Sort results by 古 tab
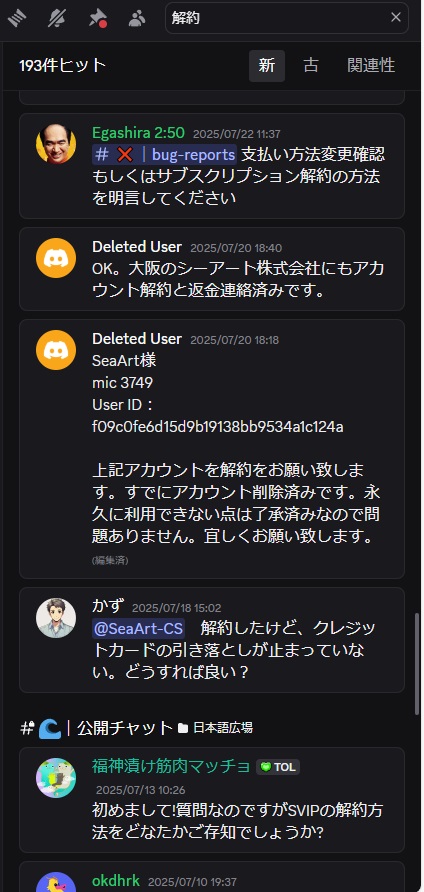 (311, 65)
